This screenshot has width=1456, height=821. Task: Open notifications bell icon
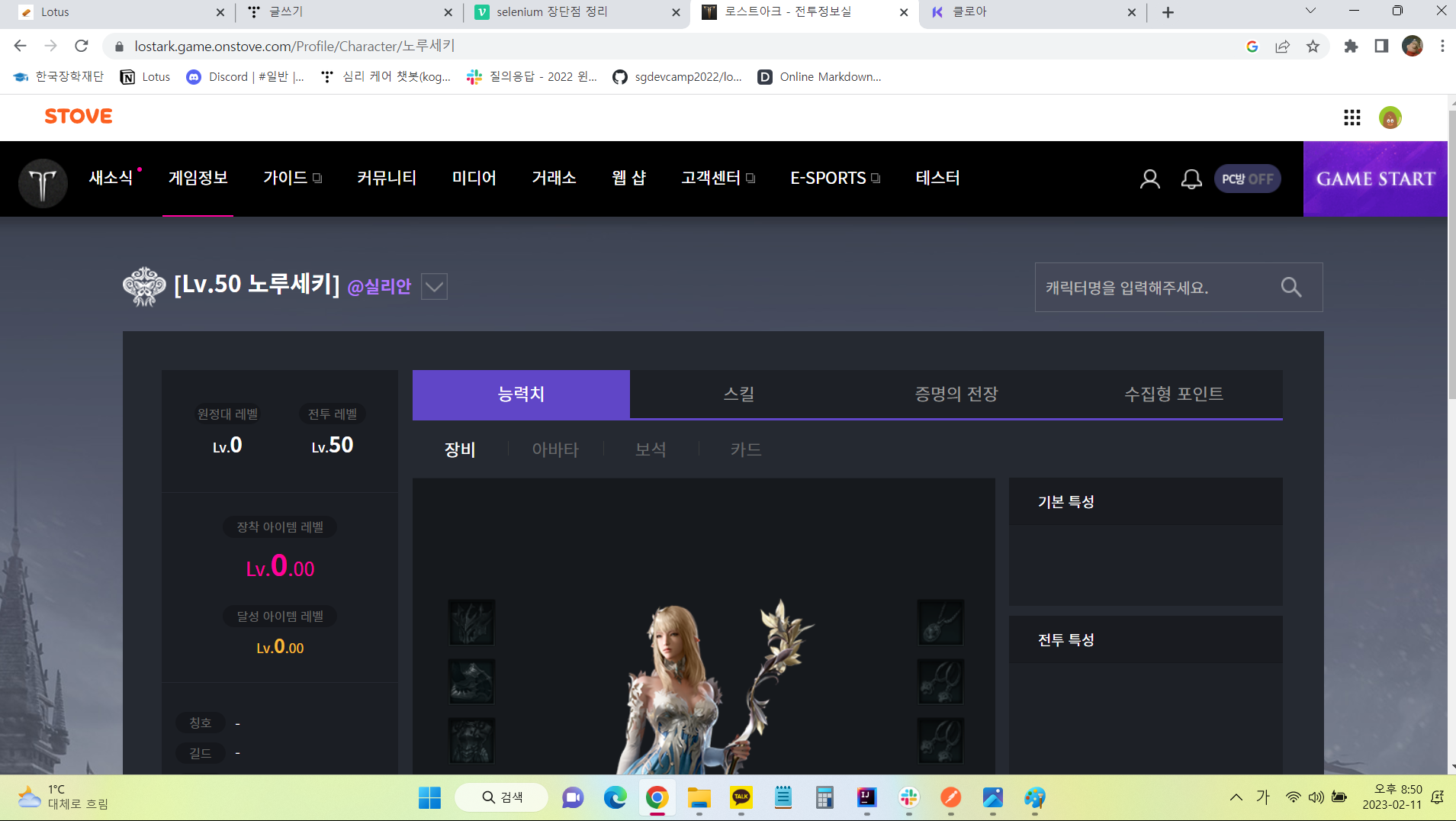click(1191, 179)
